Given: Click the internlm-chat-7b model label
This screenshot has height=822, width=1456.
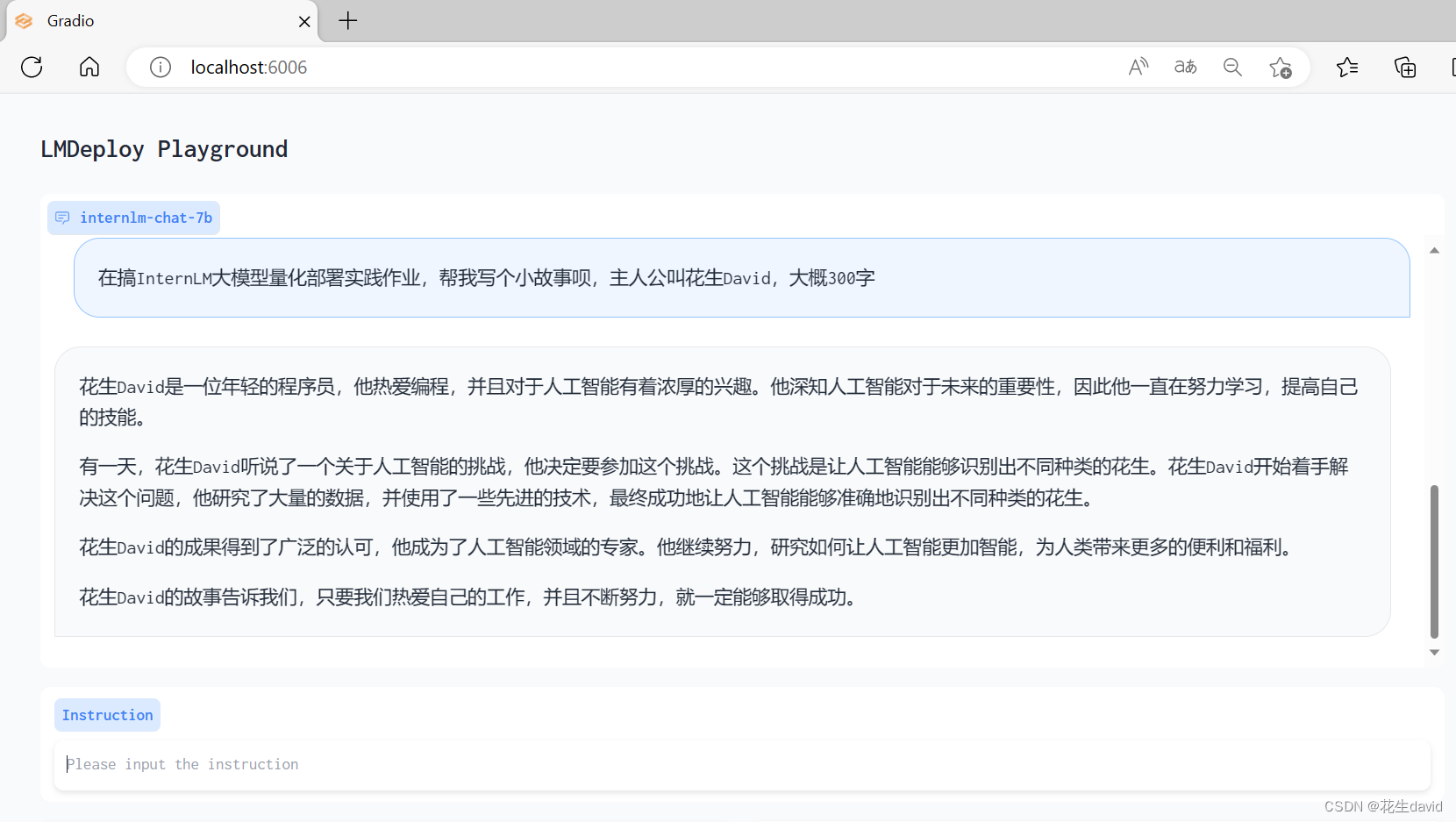Looking at the screenshot, I should pyautogui.click(x=146, y=218).
